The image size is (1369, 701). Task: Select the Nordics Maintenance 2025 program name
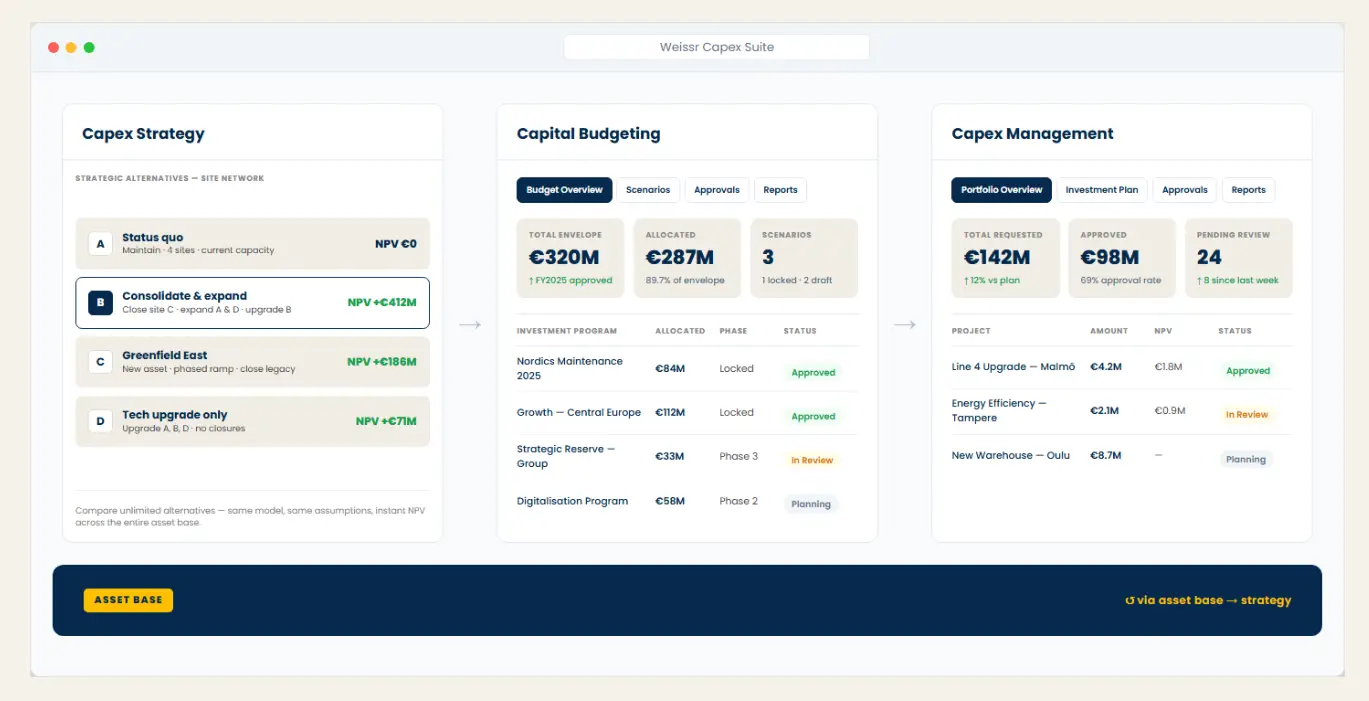[x=570, y=368]
